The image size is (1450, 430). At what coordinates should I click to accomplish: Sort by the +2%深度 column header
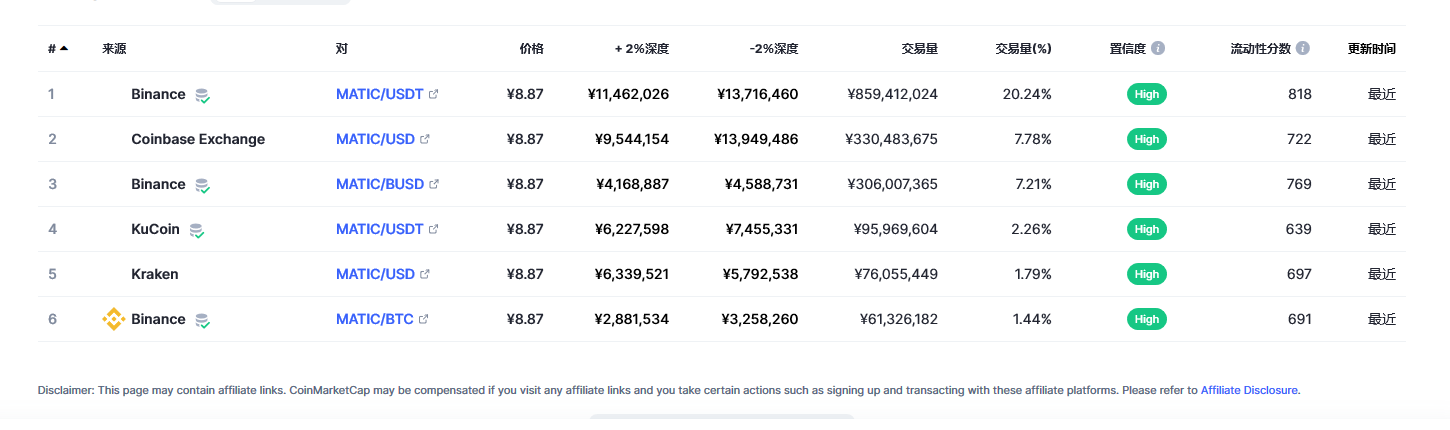coord(641,48)
